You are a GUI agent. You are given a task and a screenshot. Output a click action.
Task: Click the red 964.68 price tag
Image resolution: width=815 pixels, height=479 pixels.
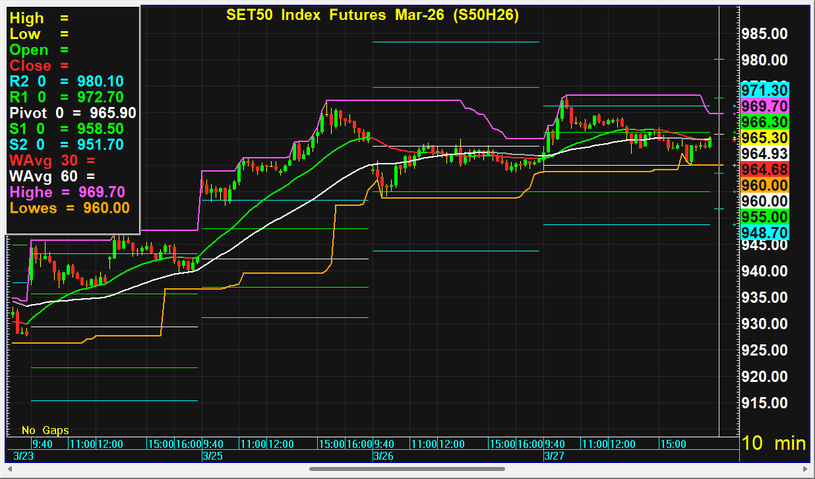(x=765, y=169)
